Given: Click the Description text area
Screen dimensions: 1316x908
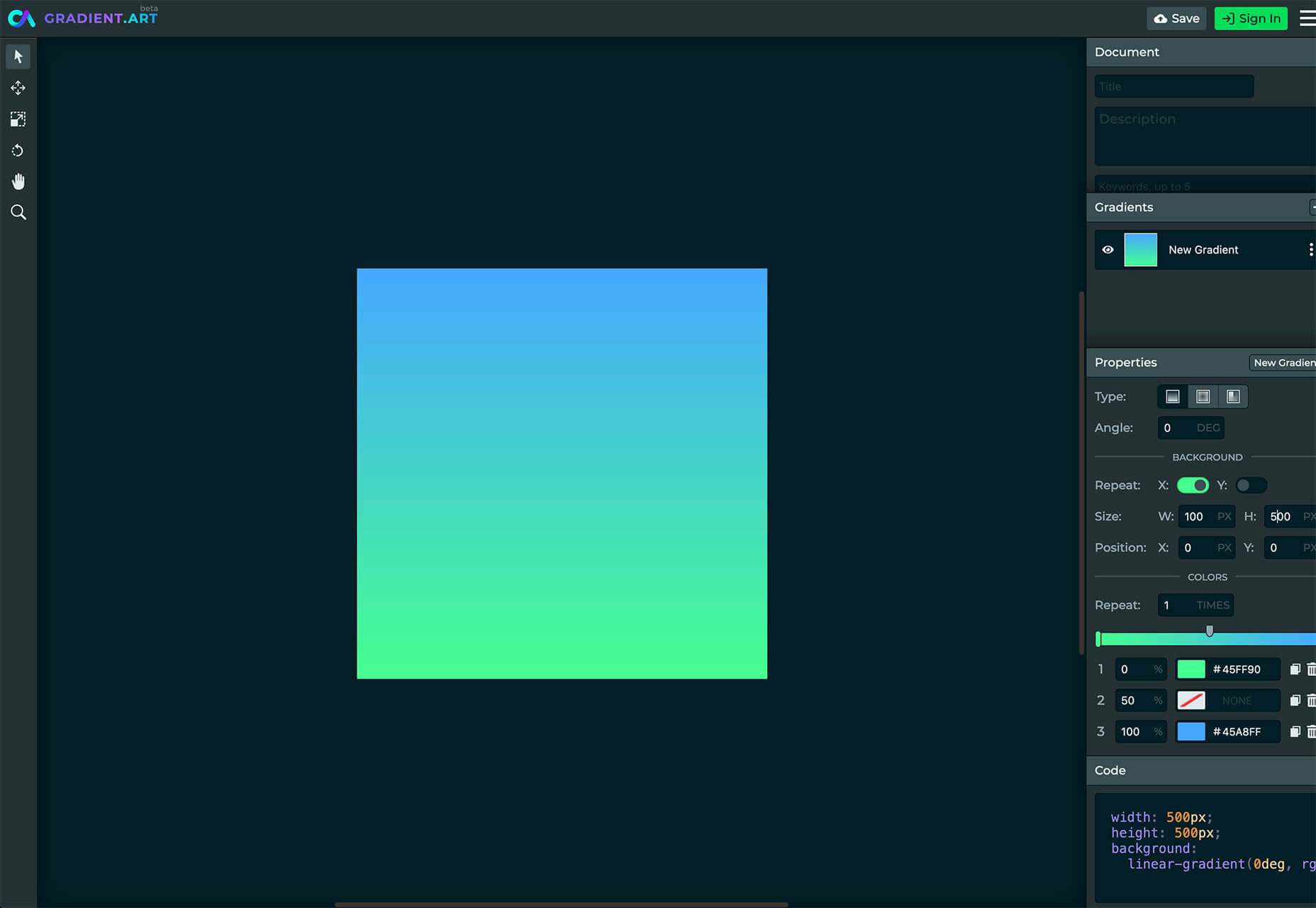Looking at the screenshot, I should click(1205, 136).
